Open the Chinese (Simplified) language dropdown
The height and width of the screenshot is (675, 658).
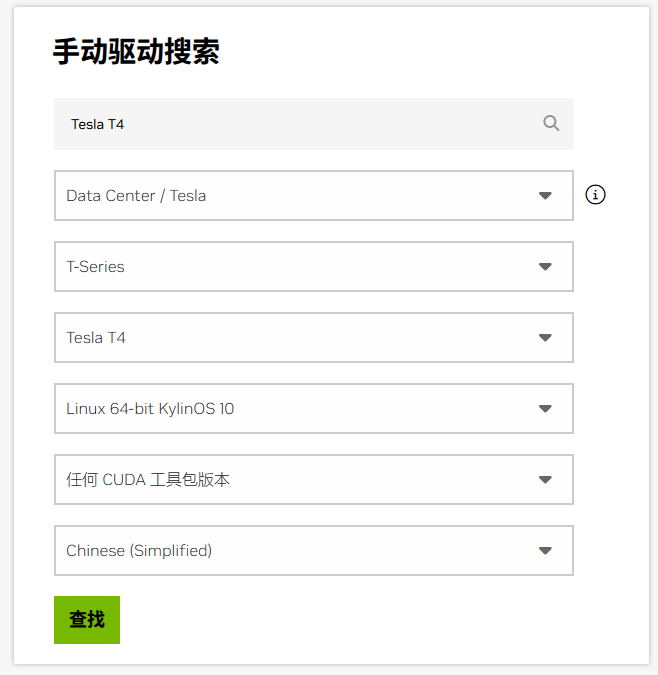coord(314,551)
